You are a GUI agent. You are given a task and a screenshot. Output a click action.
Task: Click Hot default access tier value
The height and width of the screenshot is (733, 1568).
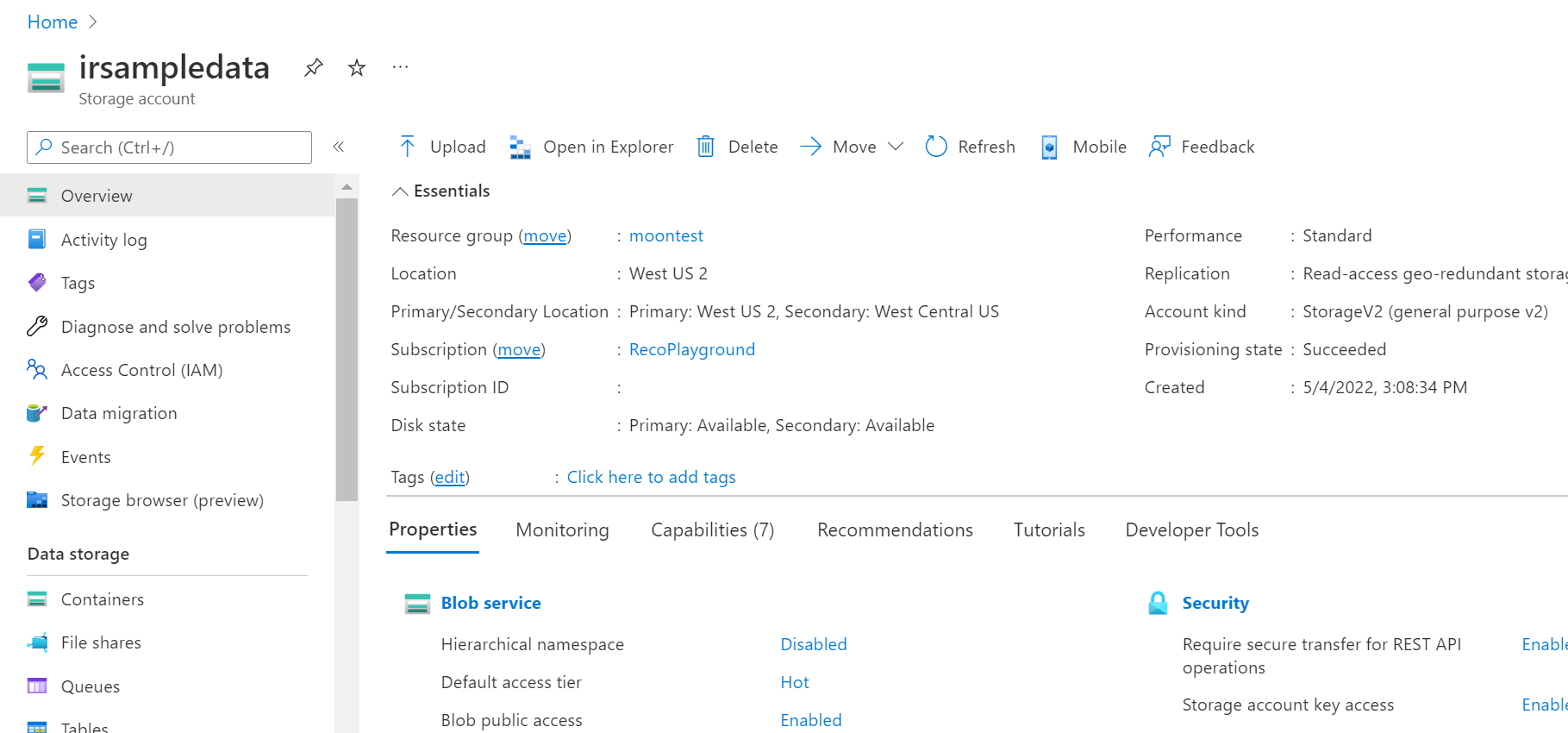coord(795,682)
